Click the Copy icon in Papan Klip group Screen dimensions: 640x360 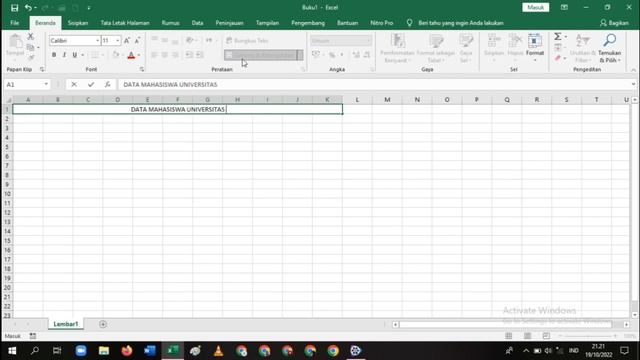[x=31, y=47]
